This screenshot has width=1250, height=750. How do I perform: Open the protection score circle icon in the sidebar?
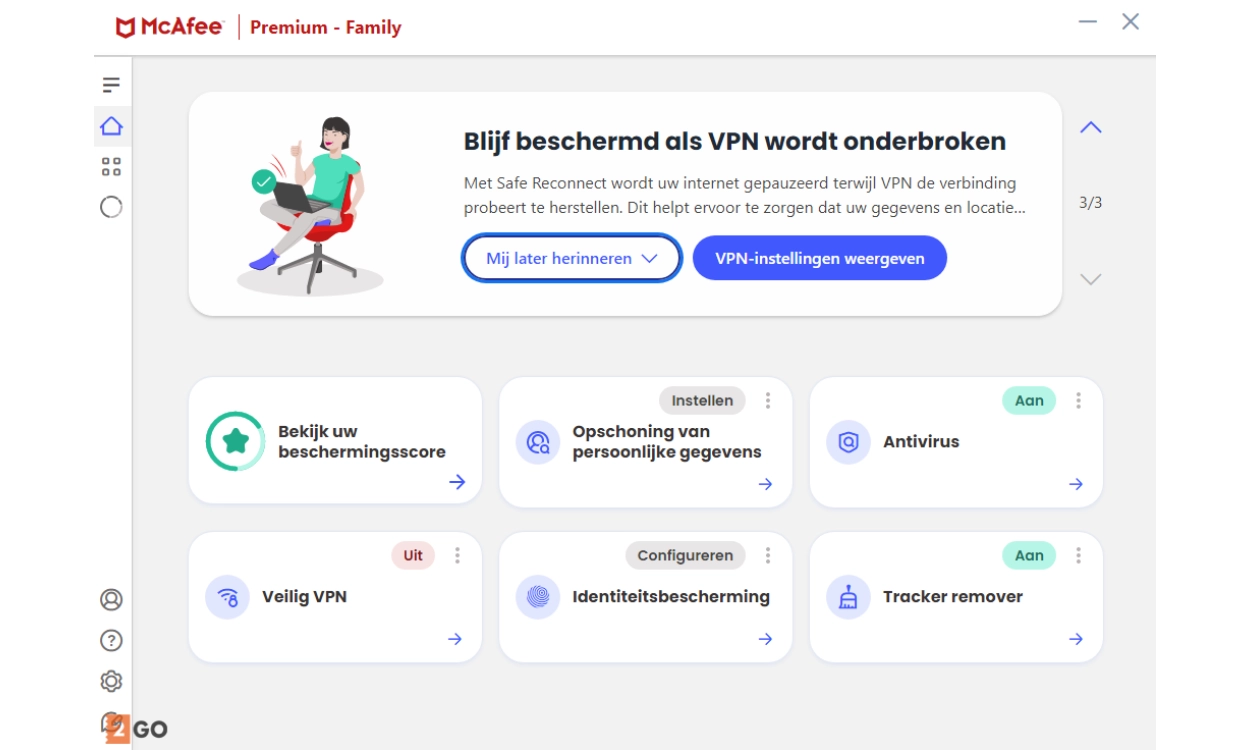111,207
